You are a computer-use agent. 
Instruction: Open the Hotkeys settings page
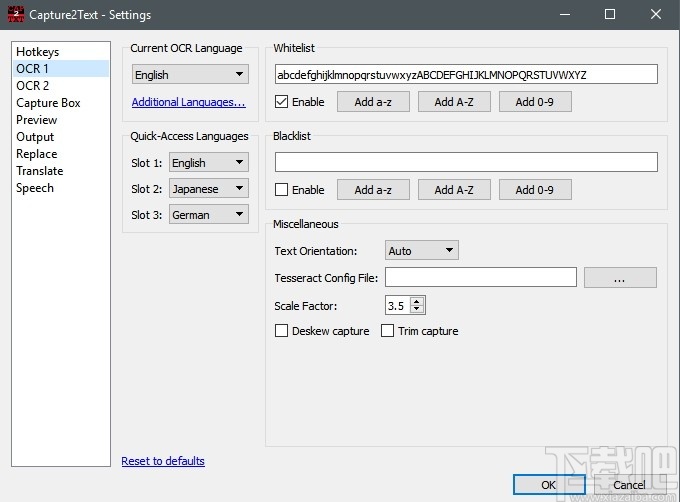pyautogui.click(x=61, y=52)
